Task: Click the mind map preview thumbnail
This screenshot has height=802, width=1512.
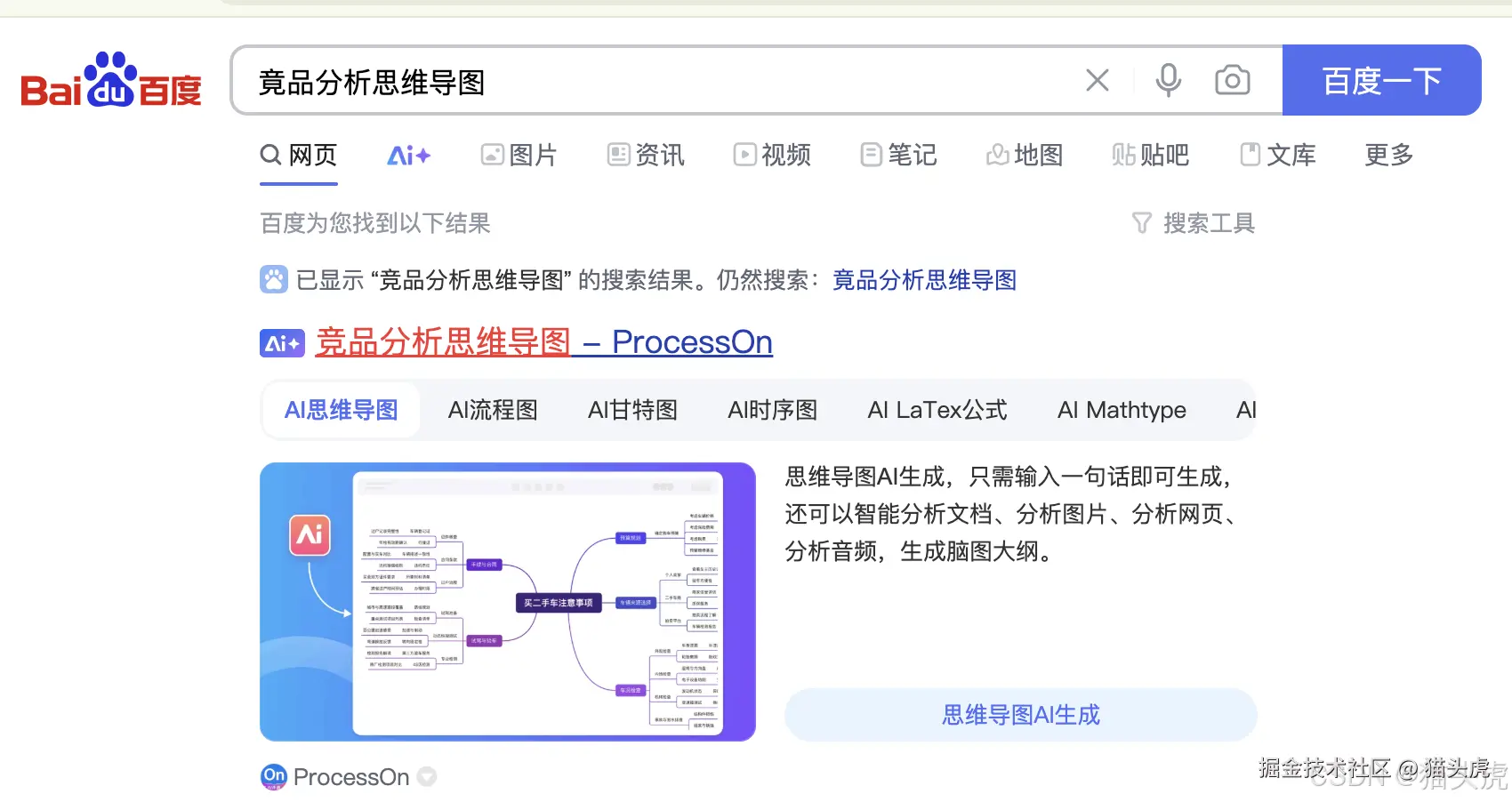Action: (x=507, y=601)
